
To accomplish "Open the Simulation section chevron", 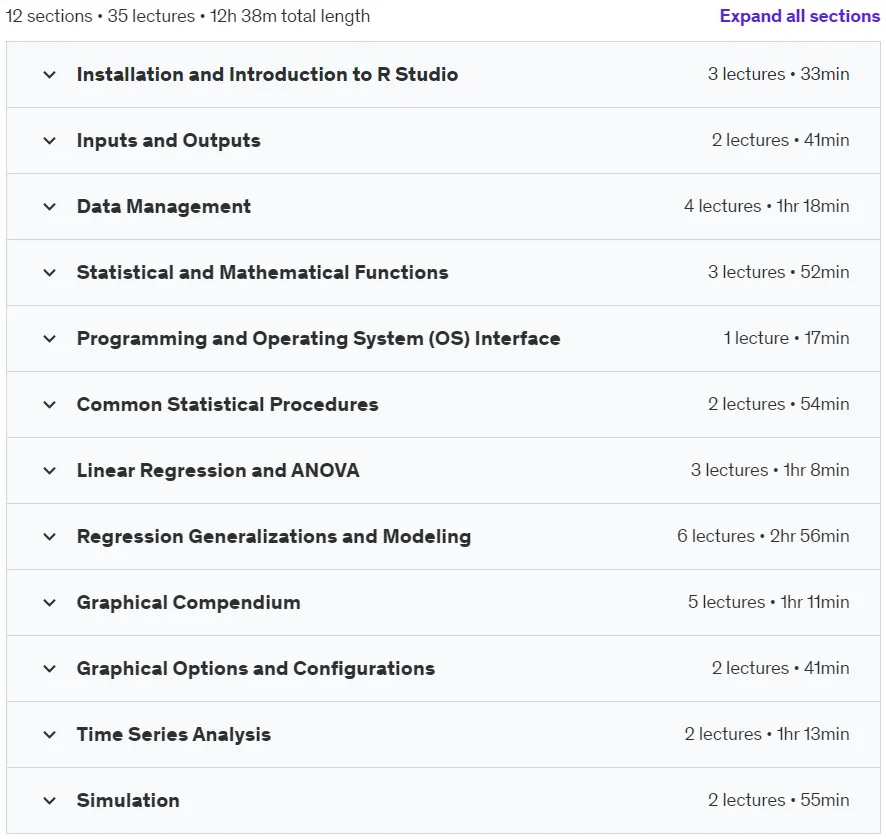I will [x=50, y=801].
